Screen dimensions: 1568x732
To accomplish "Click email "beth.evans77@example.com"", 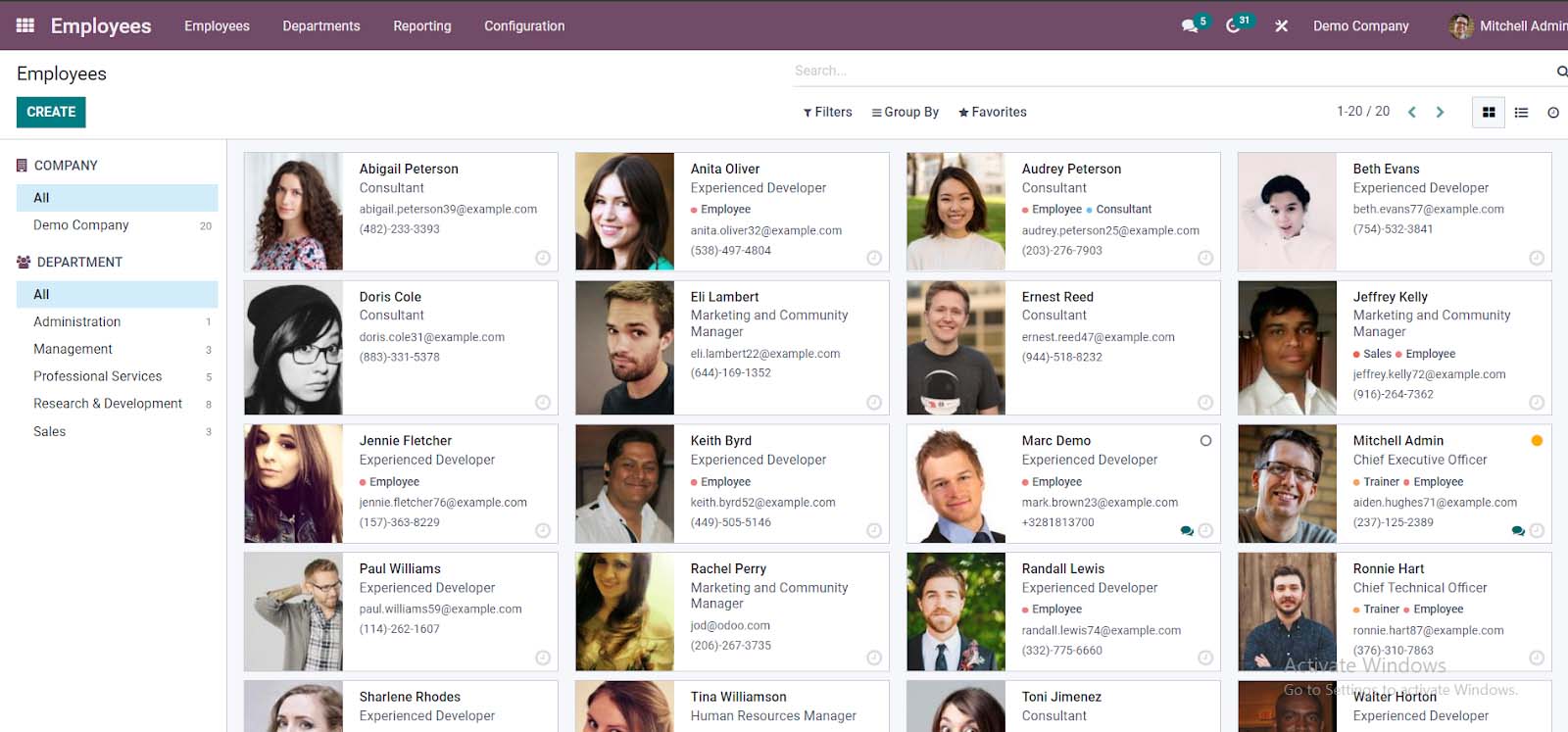I will (x=1428, y=209).
